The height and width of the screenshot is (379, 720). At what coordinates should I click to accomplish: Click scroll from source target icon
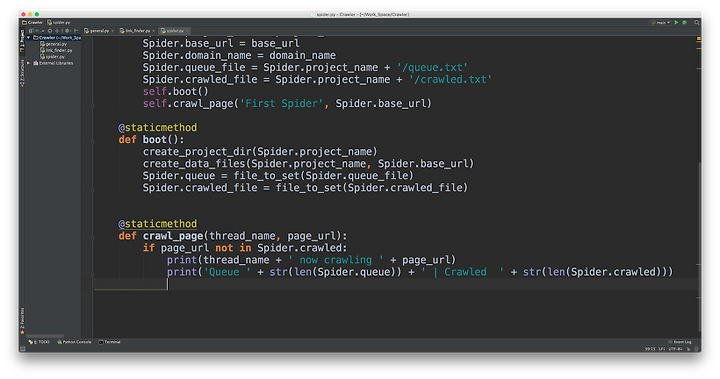[x=50, y=31]
